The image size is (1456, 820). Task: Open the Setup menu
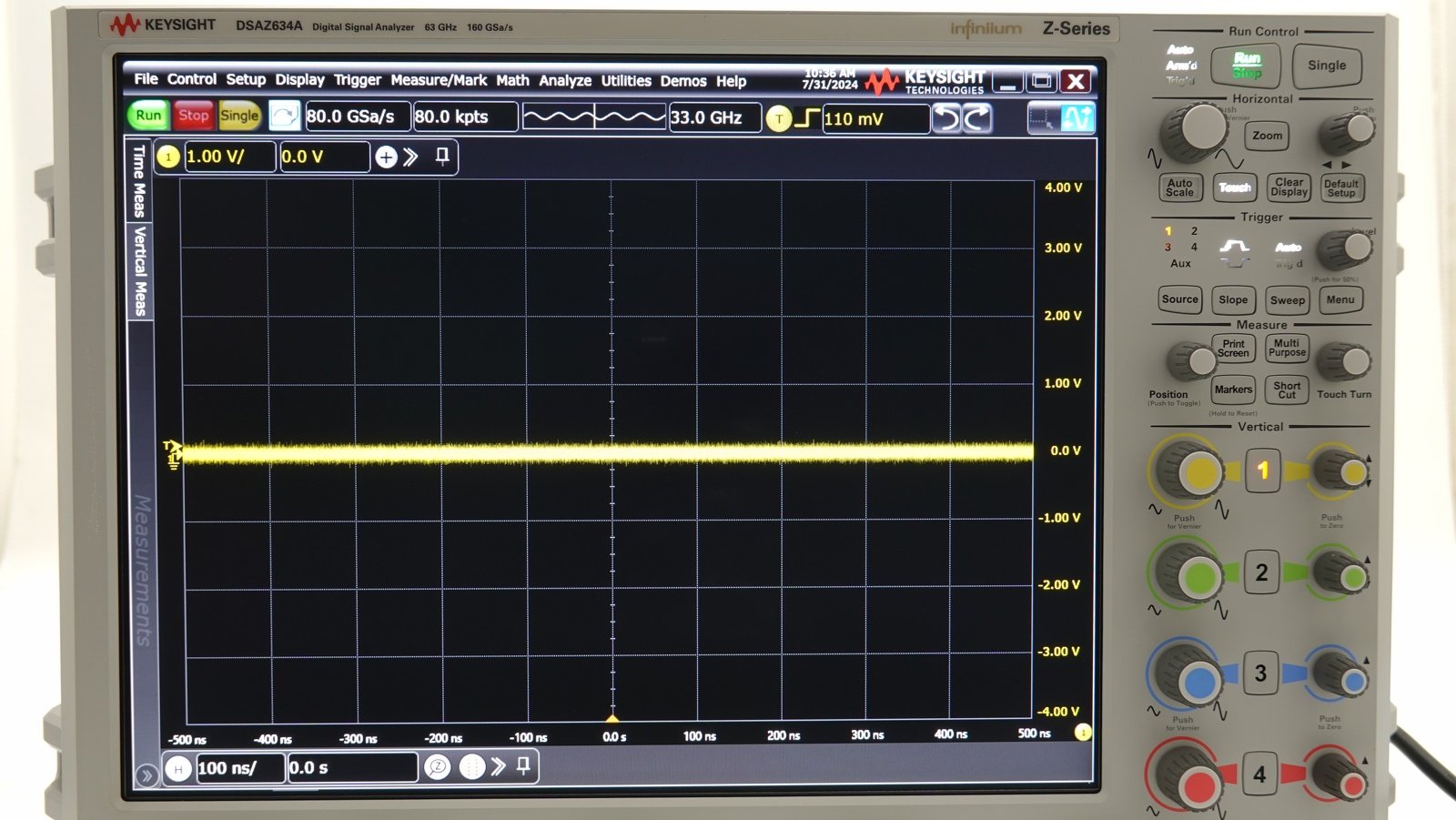[x=246, y=79]
